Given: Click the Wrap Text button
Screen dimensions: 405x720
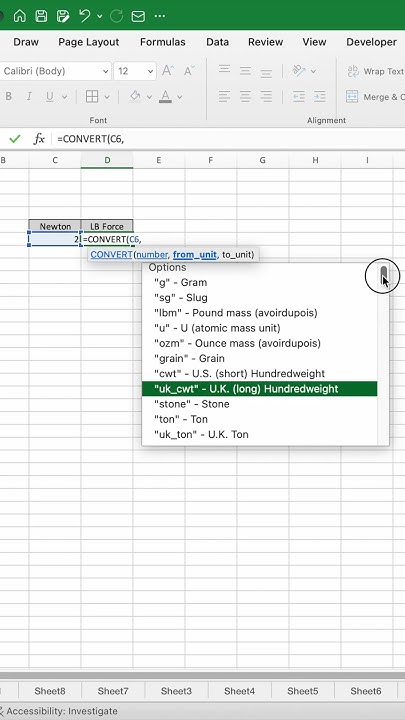Looking at the screenshot, I should pyautogui.click(x=376, y=71).
